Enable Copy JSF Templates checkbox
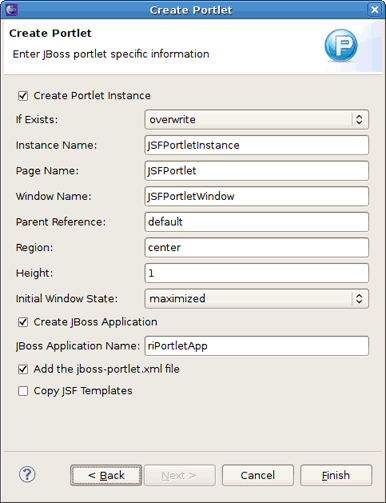 point(23,391)
